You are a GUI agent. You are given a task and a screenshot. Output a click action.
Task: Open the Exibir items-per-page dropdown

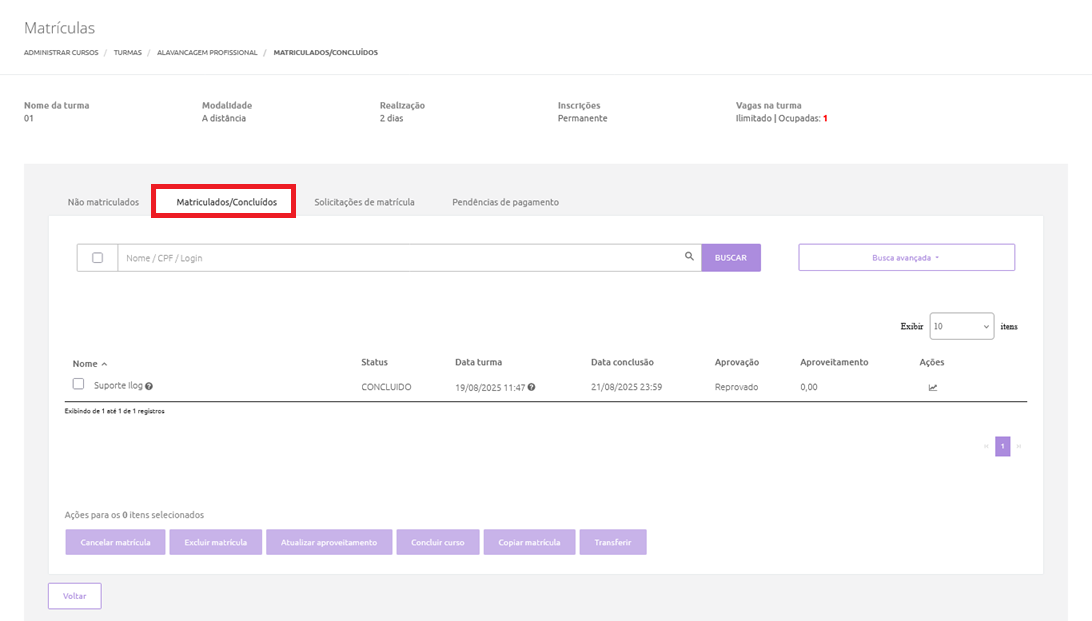[x=961, y=326]
